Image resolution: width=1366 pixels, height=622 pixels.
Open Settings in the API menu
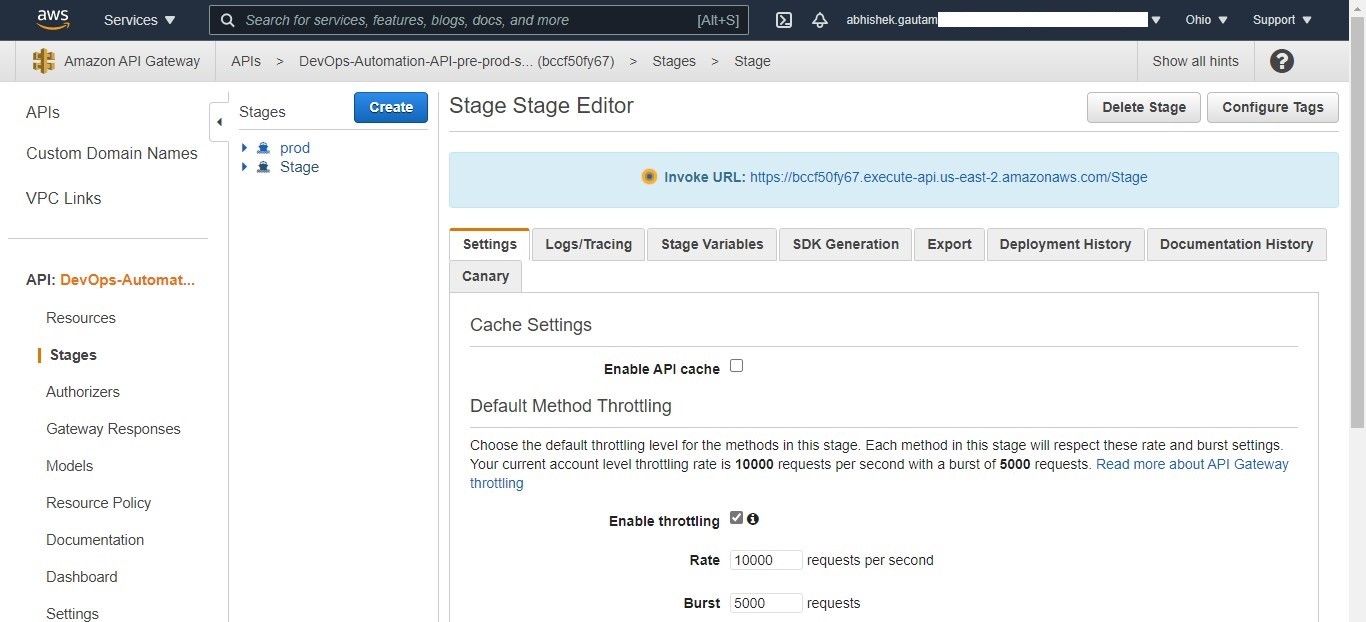[73, 614]
